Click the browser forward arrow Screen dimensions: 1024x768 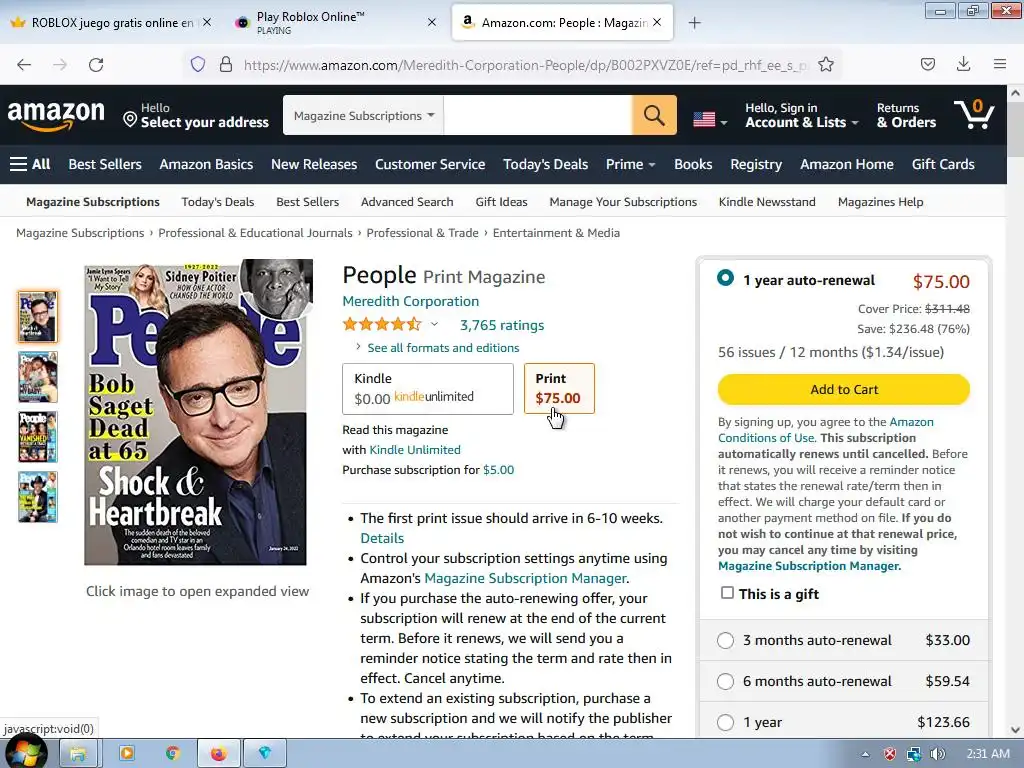coord(60,65)
